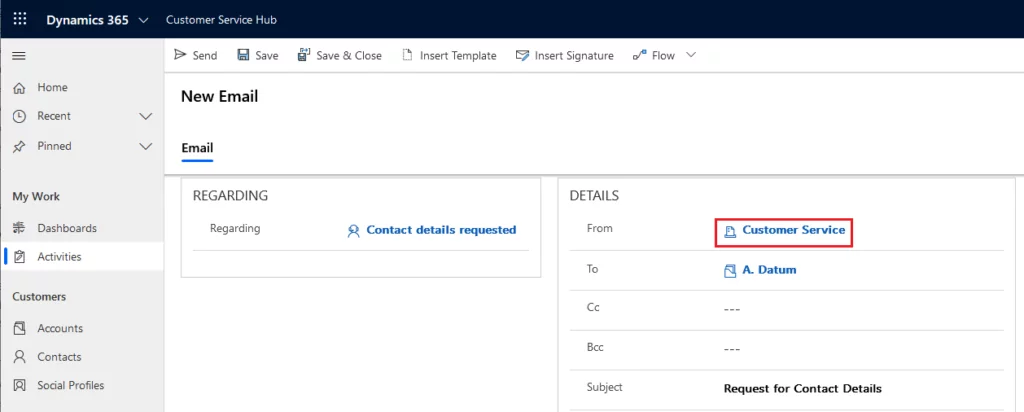Open A. Datum recipient link
The image size is (1024, 412).
point(769,270)
